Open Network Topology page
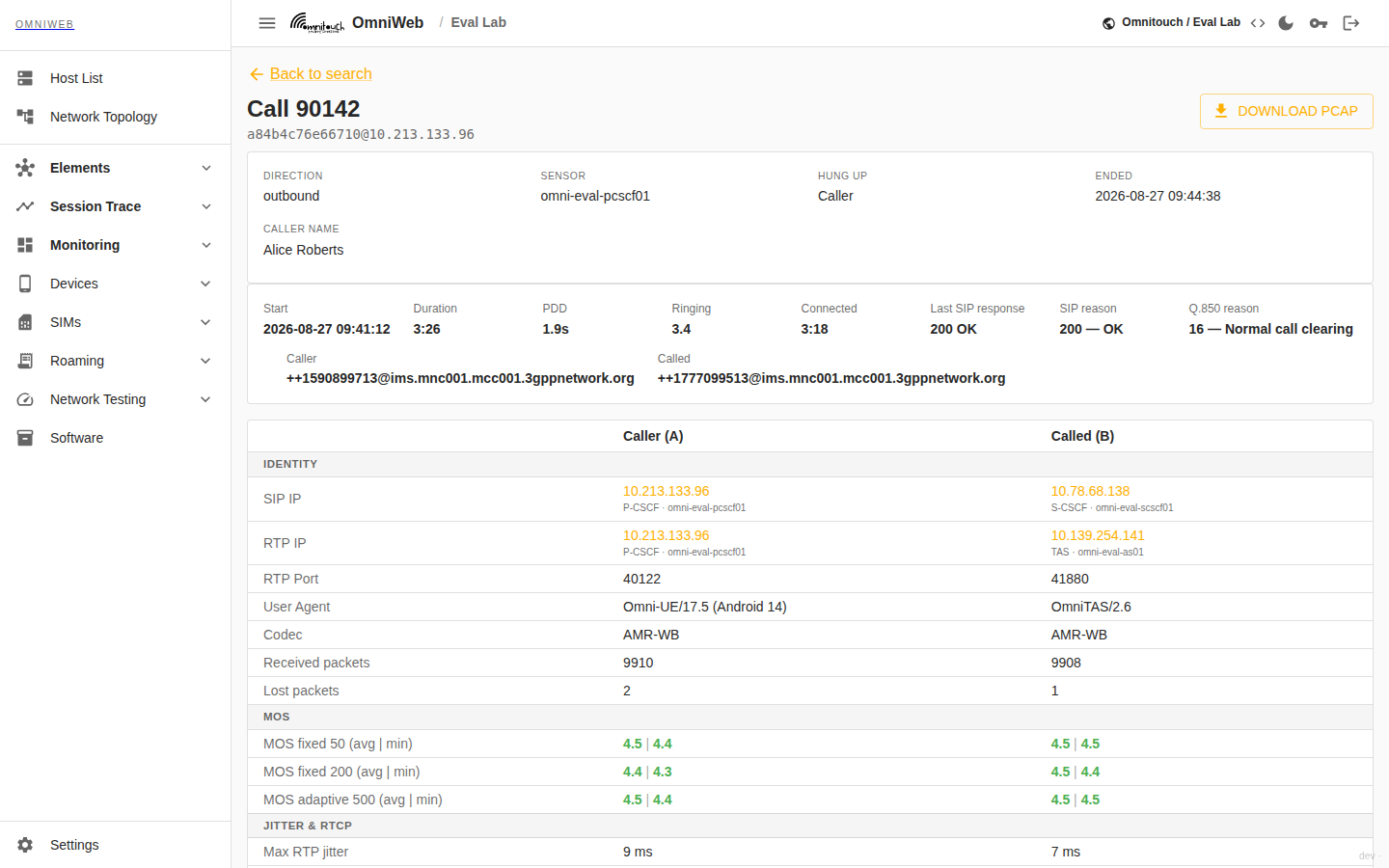 coord(115,117)
